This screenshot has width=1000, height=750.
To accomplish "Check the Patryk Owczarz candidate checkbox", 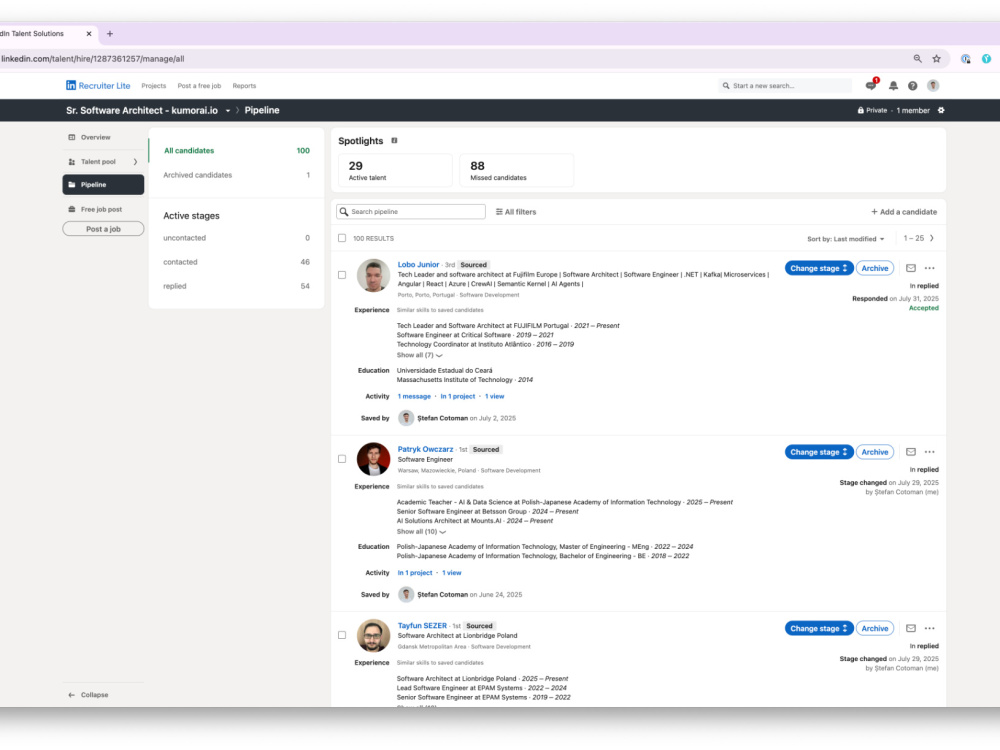I will pyautogui.click(x=342, y=459).
